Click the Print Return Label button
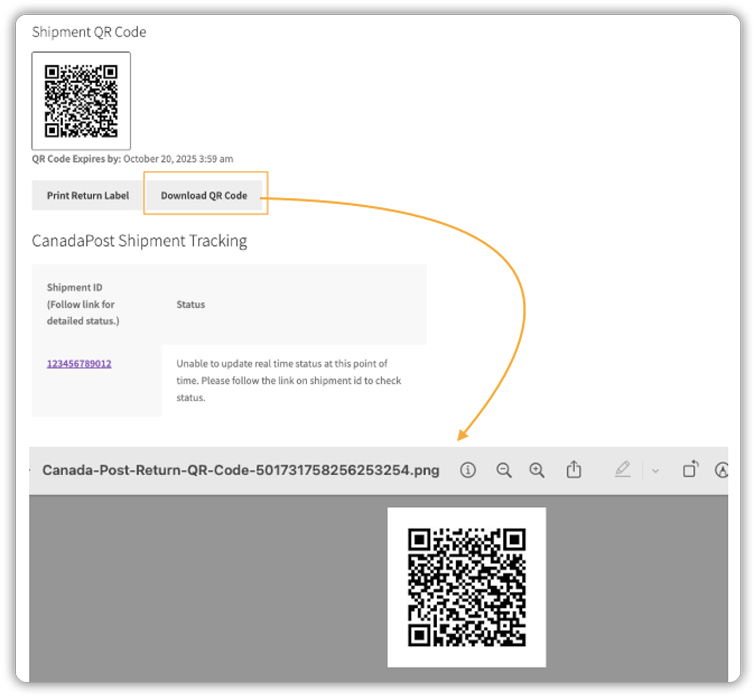754x700 pixels. click(88, 195)
